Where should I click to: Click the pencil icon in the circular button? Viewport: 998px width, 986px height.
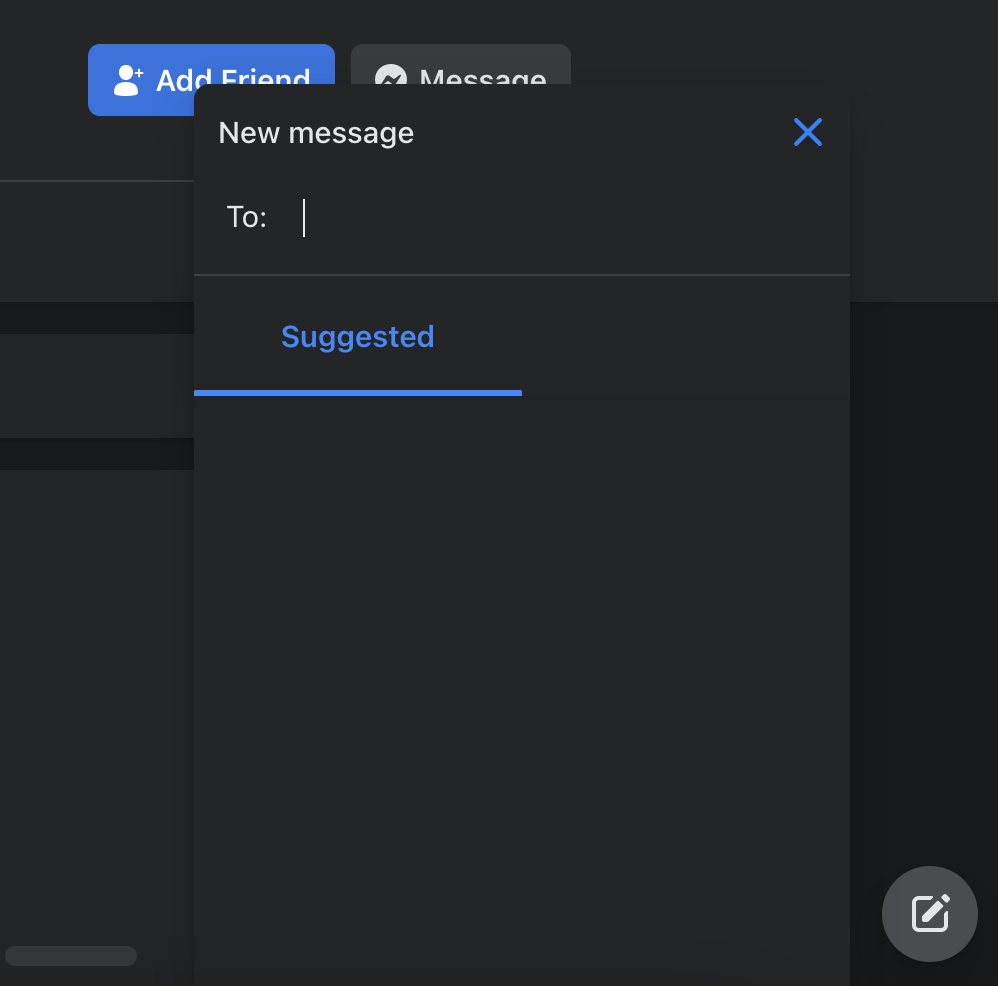click(930, 913)
